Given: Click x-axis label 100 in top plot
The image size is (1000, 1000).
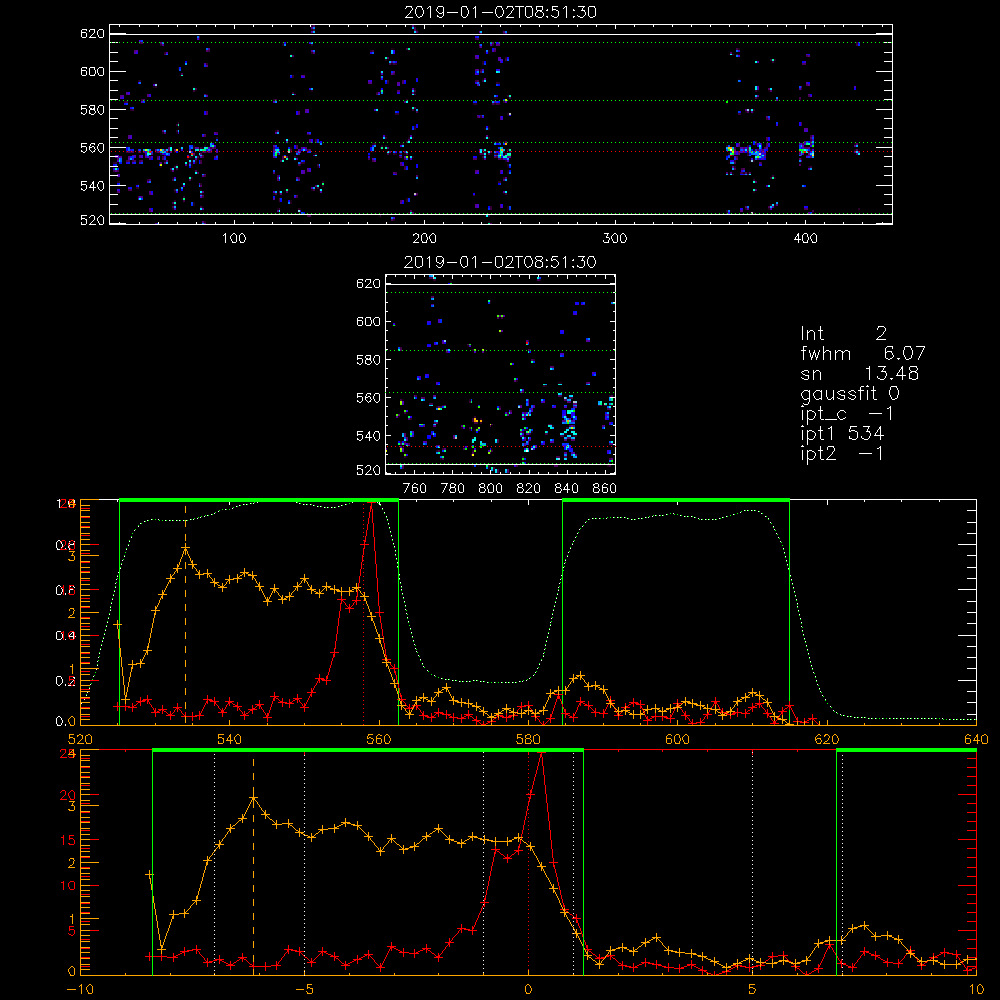Looking at the screenshot, I should point(234,239).
